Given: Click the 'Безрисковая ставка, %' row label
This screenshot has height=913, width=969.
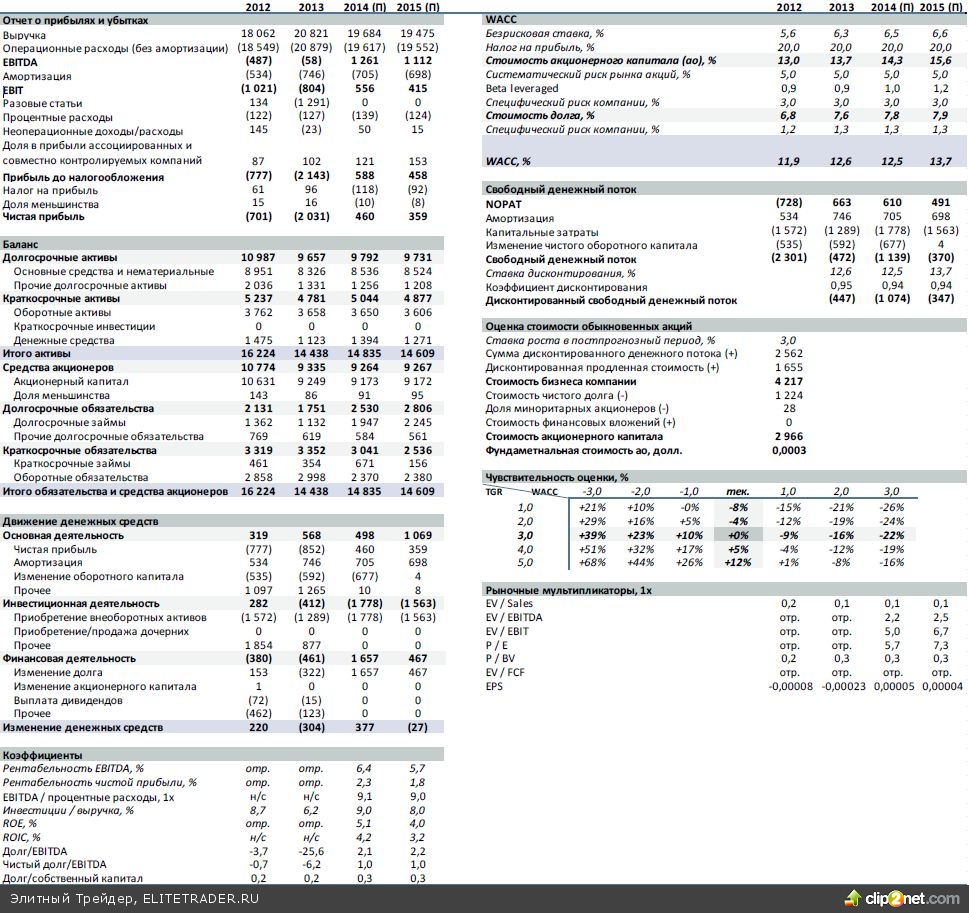Looking at the screenshot, I should click(544, 33).
